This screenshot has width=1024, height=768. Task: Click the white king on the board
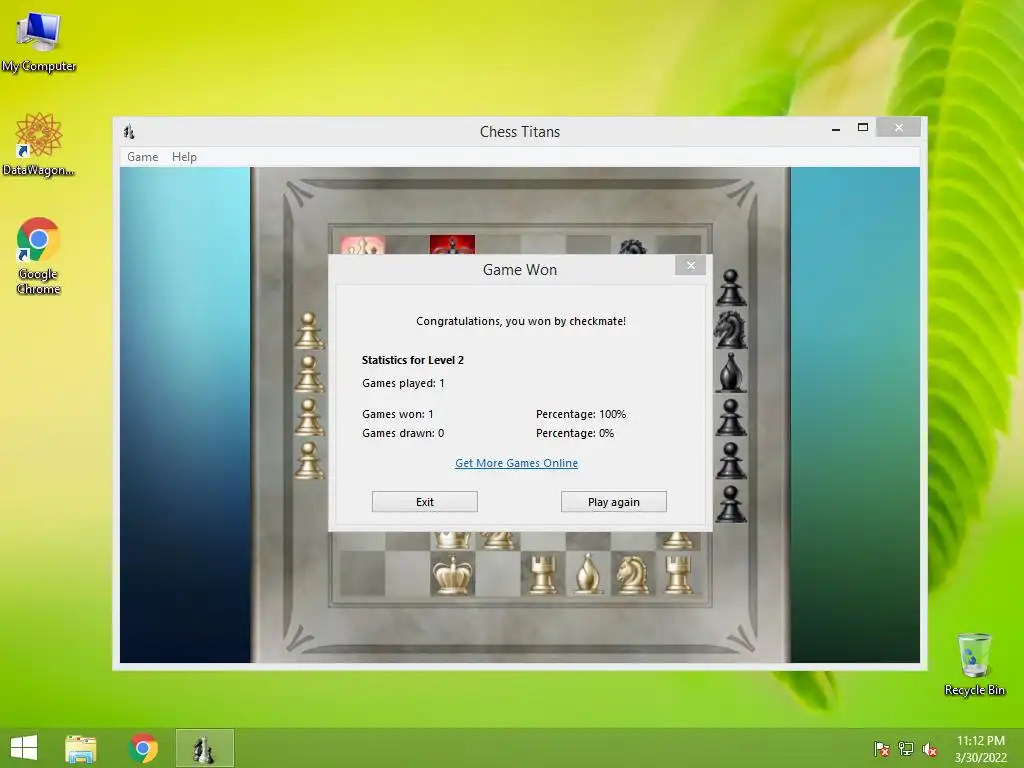point(452,574)
